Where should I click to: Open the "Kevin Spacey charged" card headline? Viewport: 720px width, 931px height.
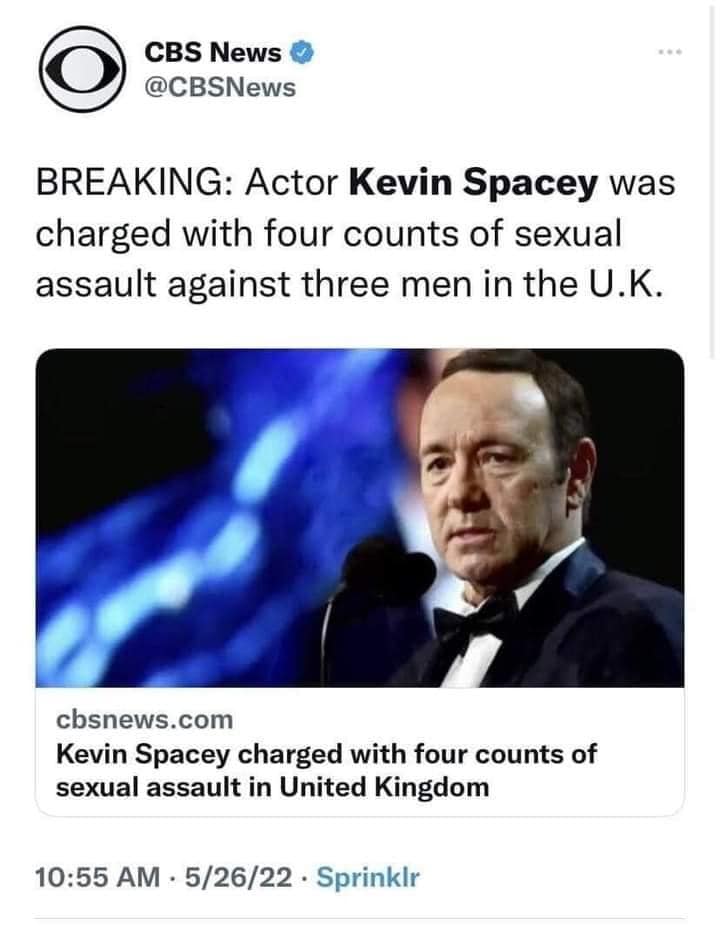(x=326, y=753)
